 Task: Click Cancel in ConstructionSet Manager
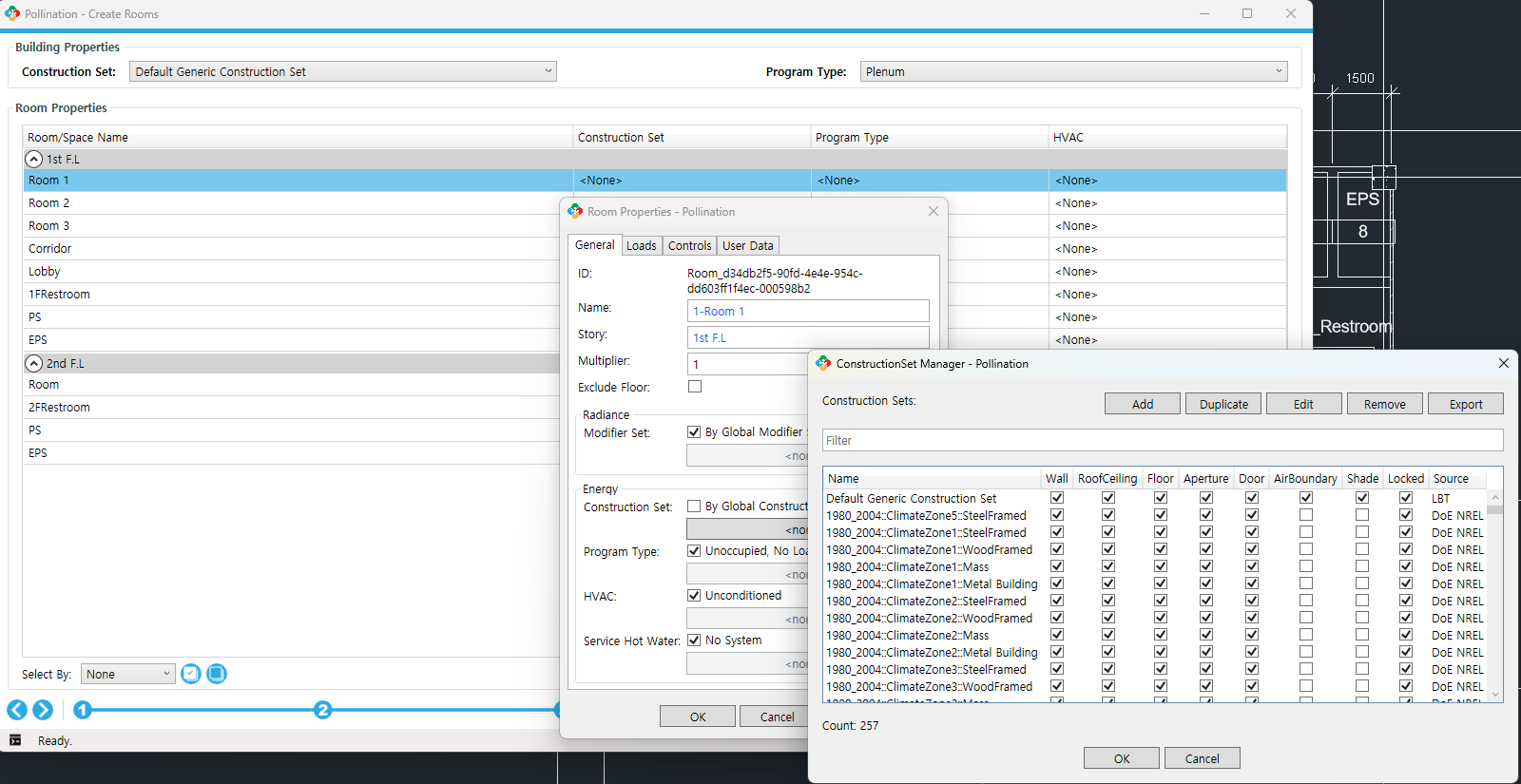pyautogui.click(x=1203, y=758)
